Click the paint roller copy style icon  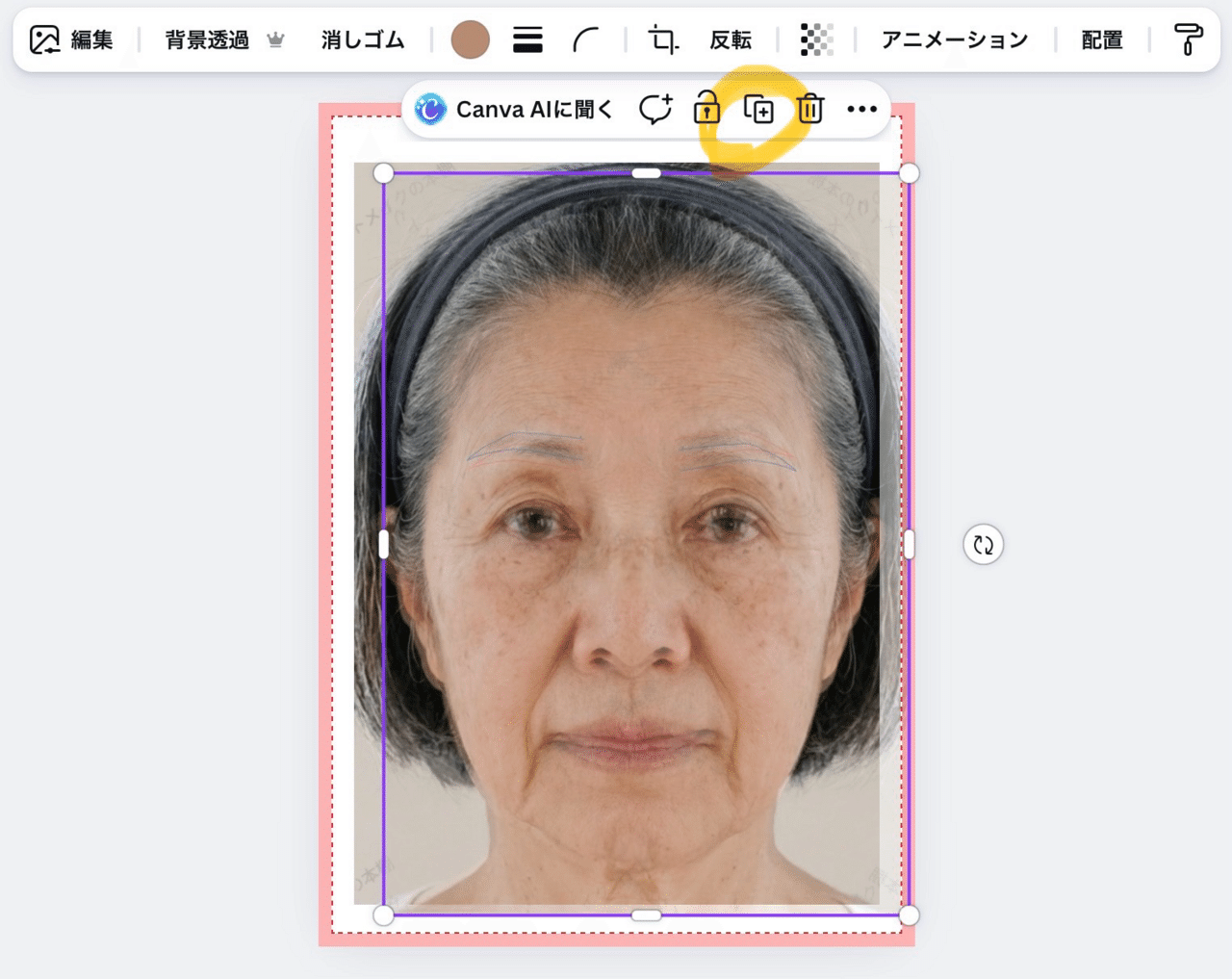coord(1189,39)
